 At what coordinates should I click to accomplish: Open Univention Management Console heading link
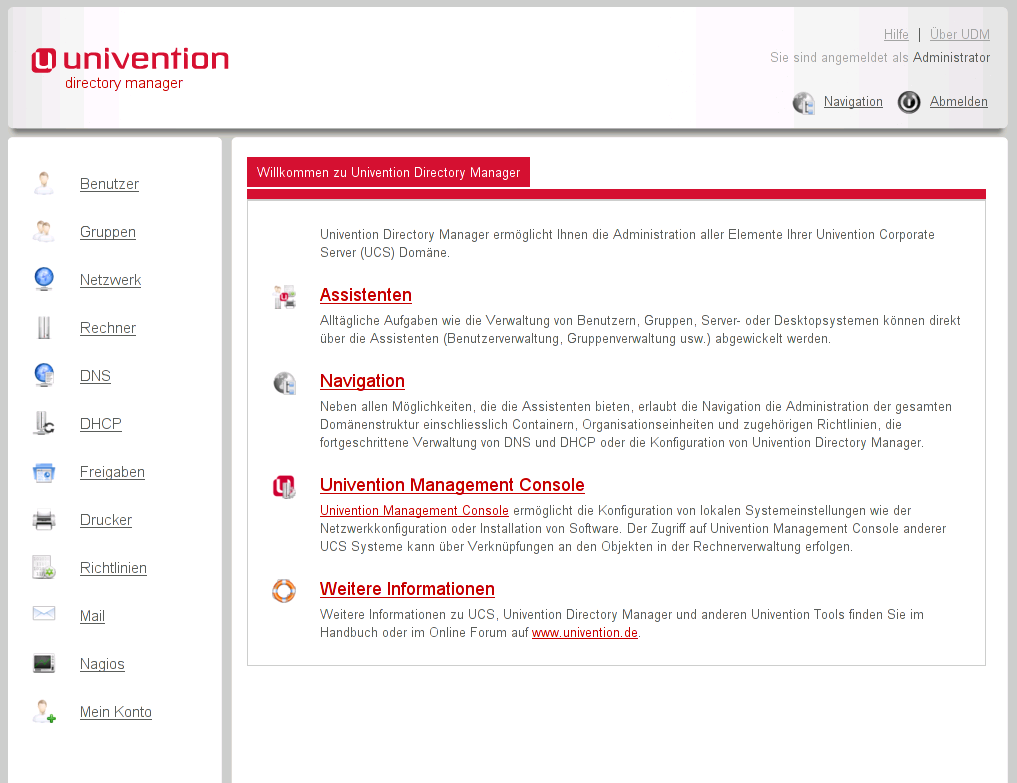[x=452, y=485]
